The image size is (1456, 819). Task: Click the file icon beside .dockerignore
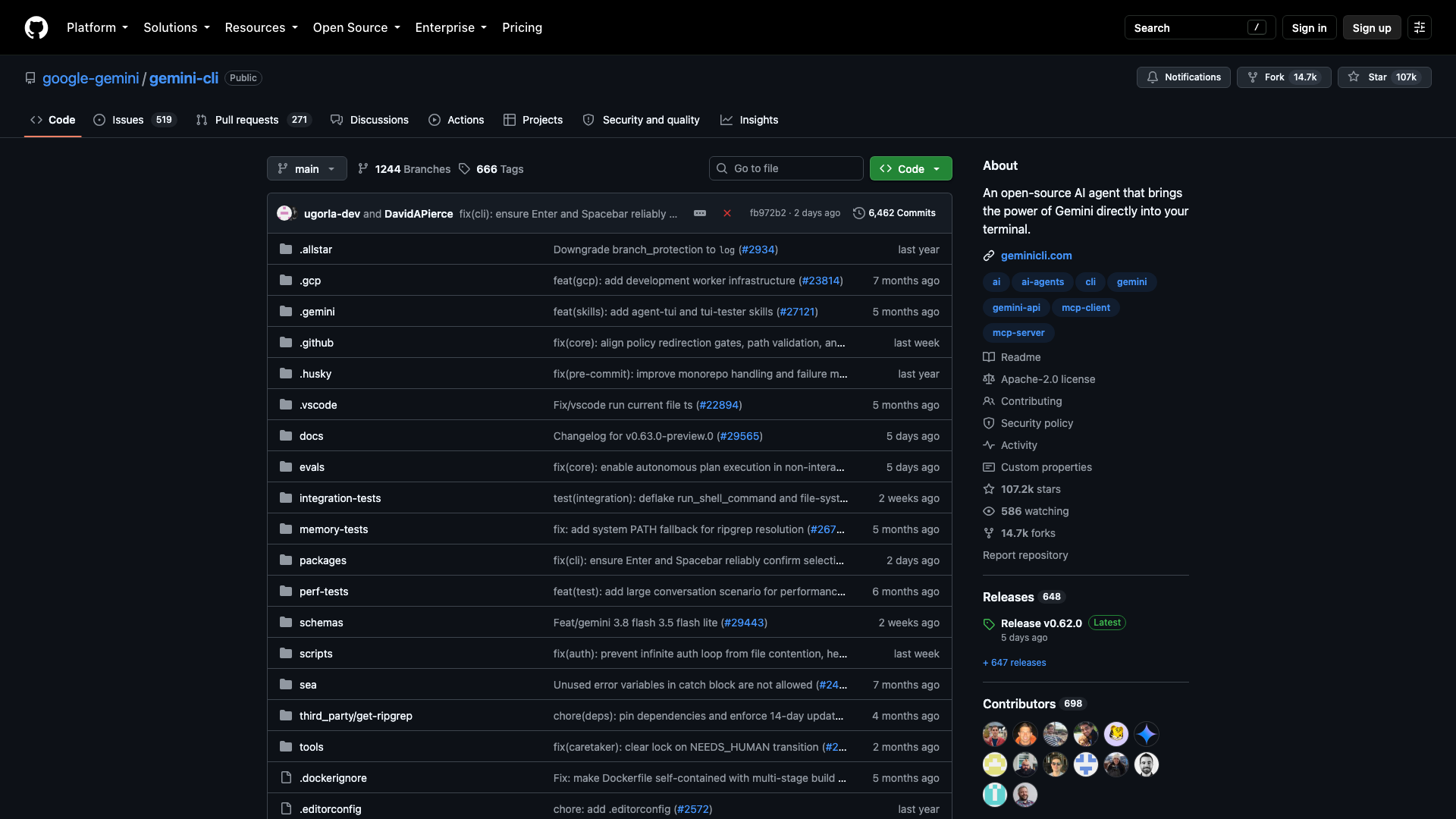point(286,777)
